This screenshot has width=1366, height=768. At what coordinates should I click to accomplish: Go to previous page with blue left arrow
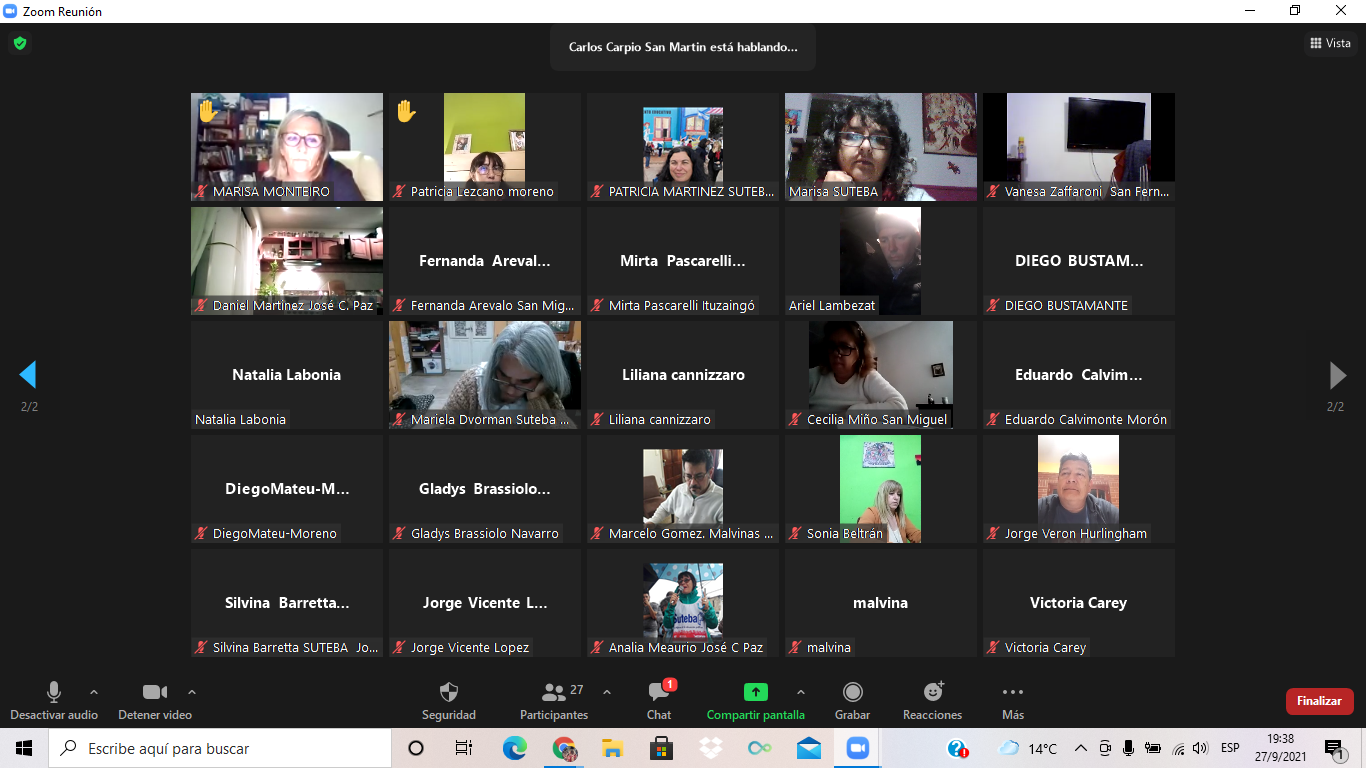[28, 375]
